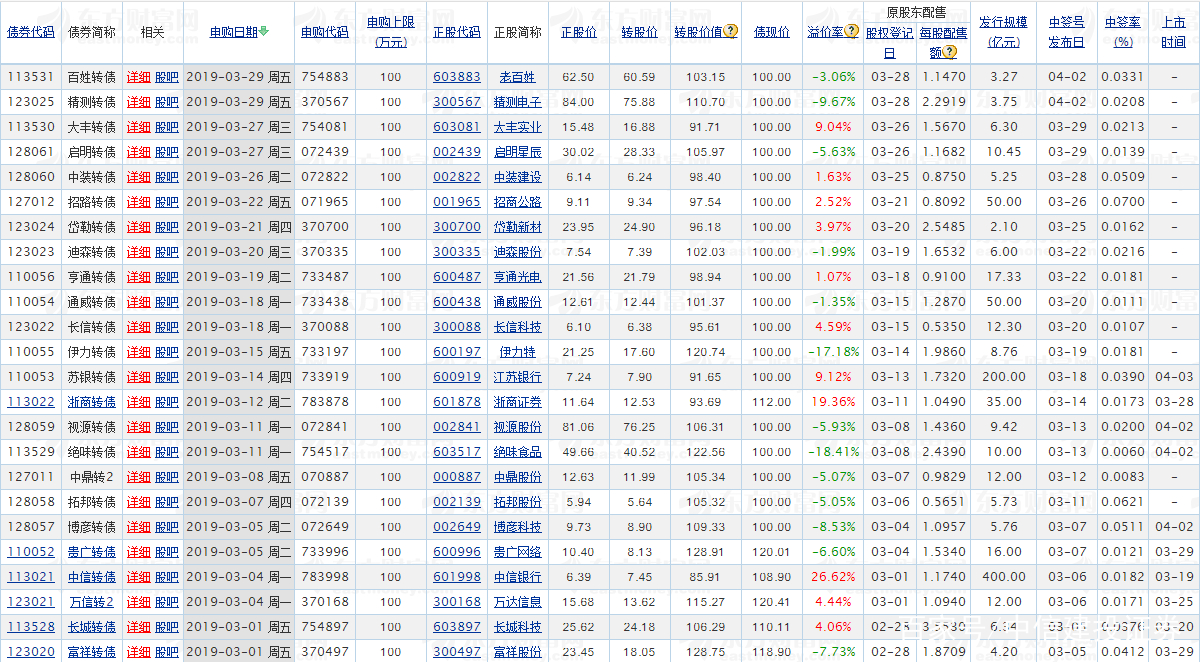The height and width of the screenshot is (662, 1200).
Task: Open stock code link 001965
Action: click(x=457, y=202)
